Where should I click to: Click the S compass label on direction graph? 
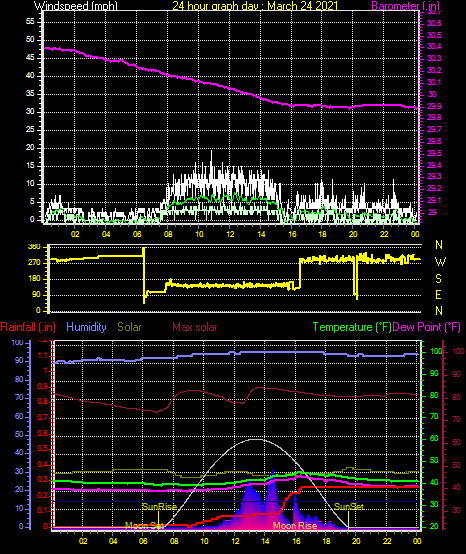(x=438, y=279)
